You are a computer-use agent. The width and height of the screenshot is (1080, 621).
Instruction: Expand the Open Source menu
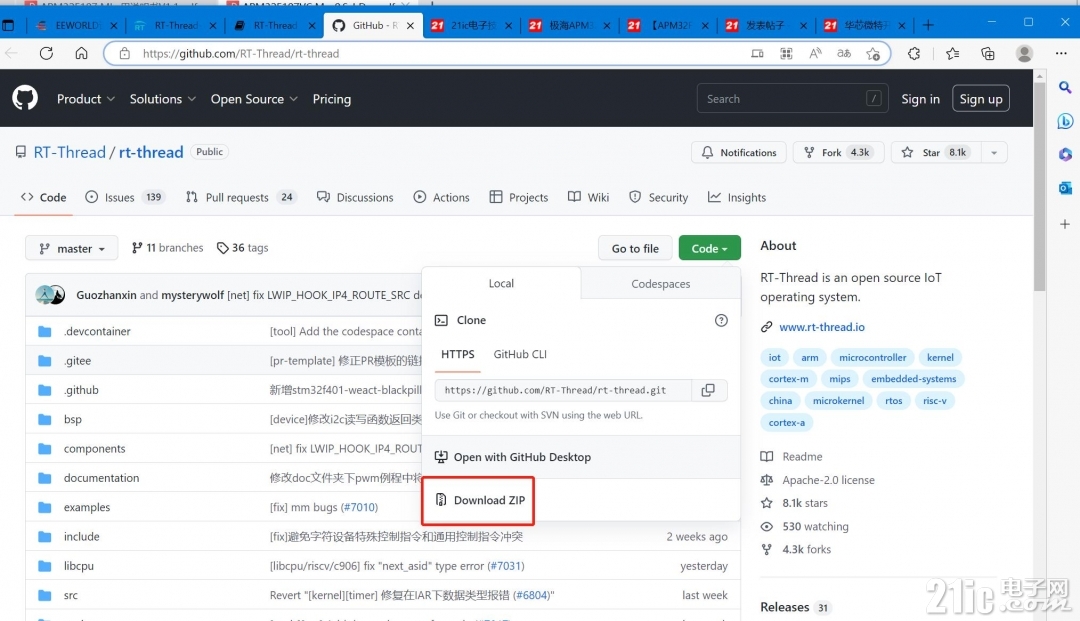pyautogui.click(x=254, y=98)
